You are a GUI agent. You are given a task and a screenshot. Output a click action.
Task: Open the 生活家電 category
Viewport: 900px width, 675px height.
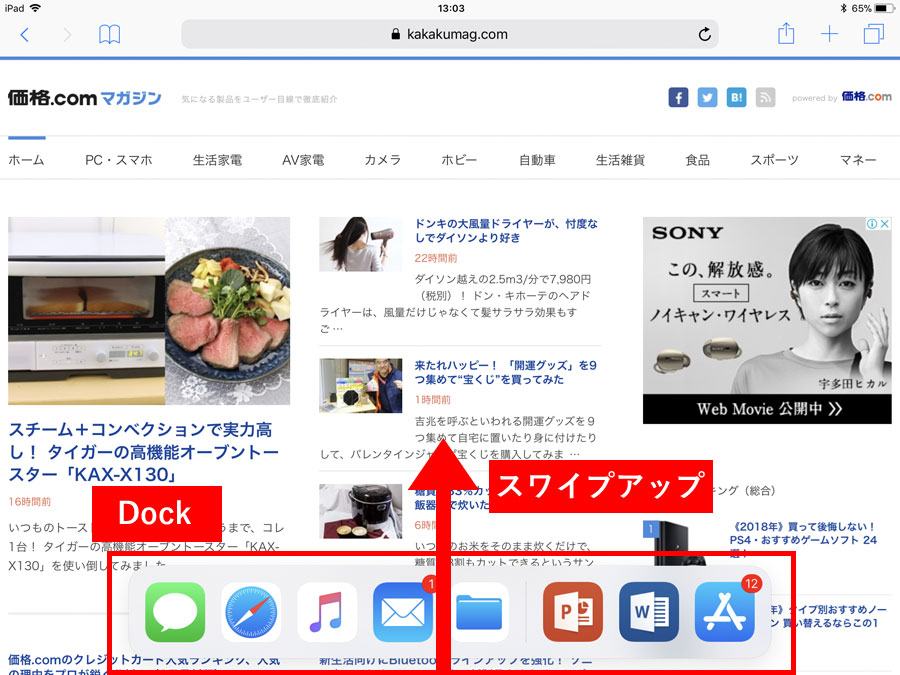point(217,160)
